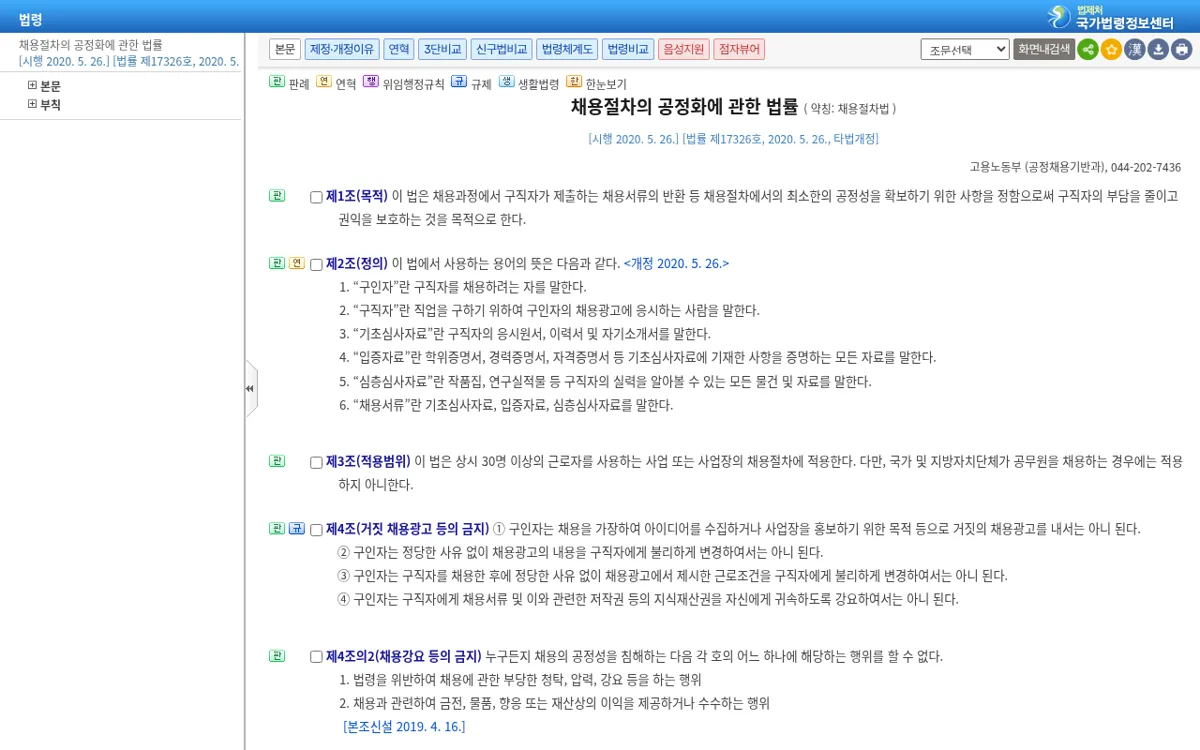This screenshot has height=750, width=1200.
Task: Open 규제 icon beside 제4조(거짓 채용광고 등의 금지)
Action: pyautogui.click(x=297, y=528)
